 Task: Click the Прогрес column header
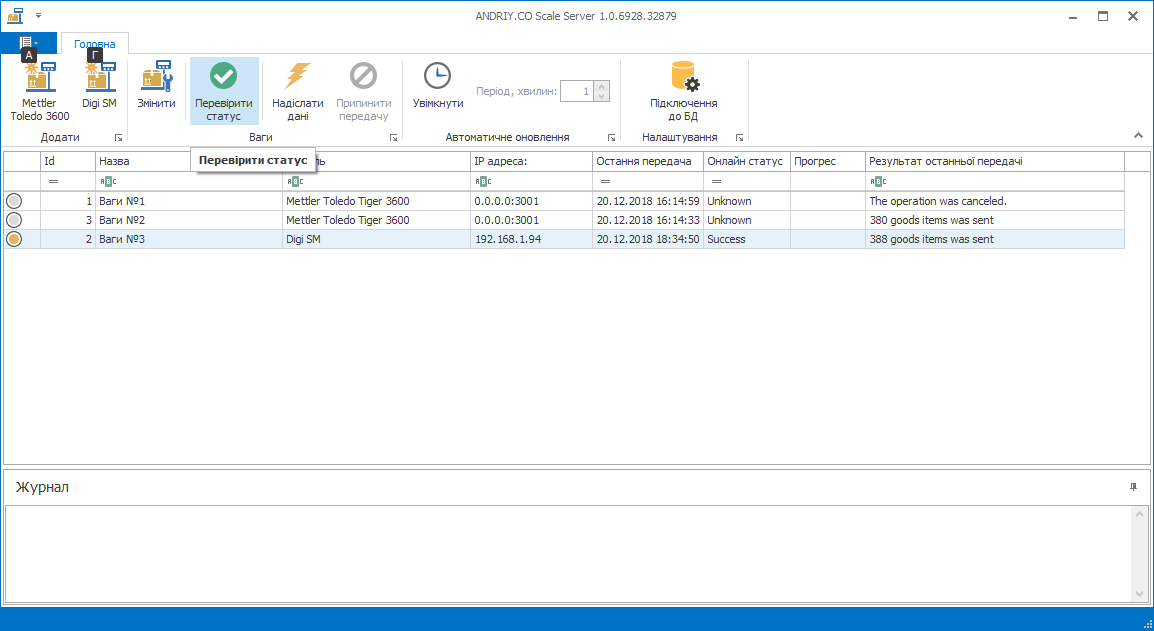(x=828, y=161)
